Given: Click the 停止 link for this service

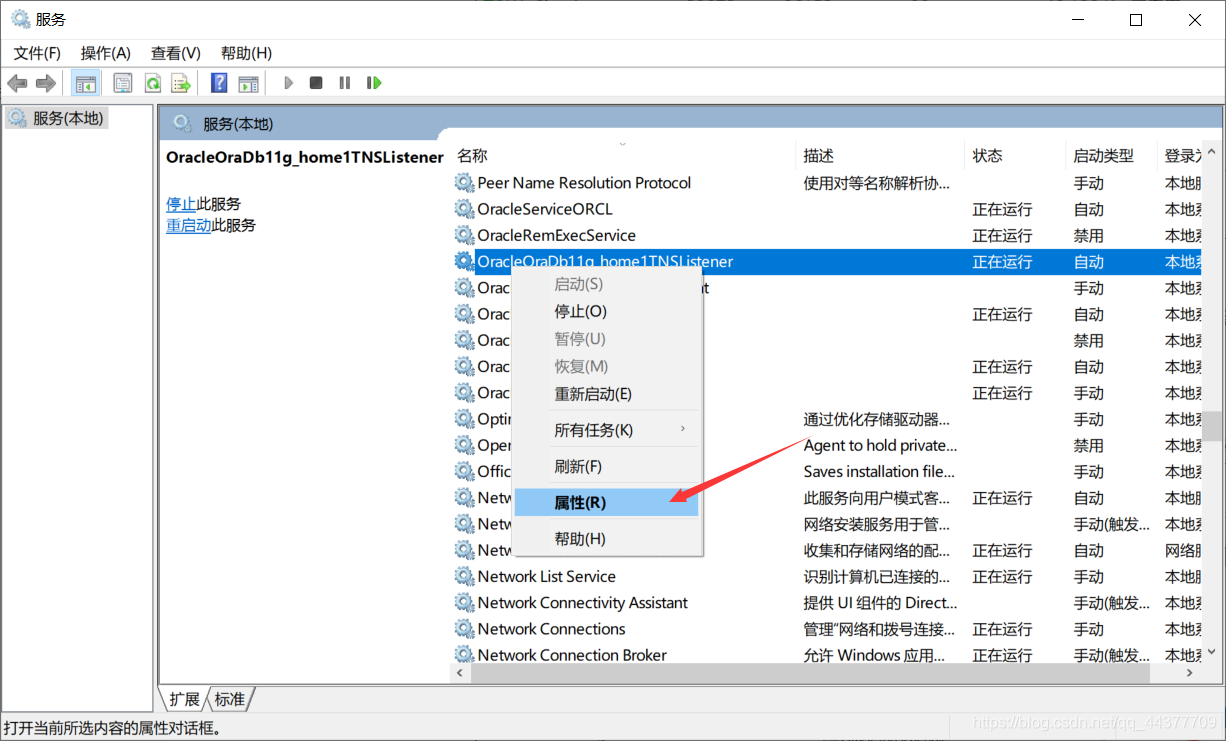Looking at the screenshot, I should coord(181,204).
